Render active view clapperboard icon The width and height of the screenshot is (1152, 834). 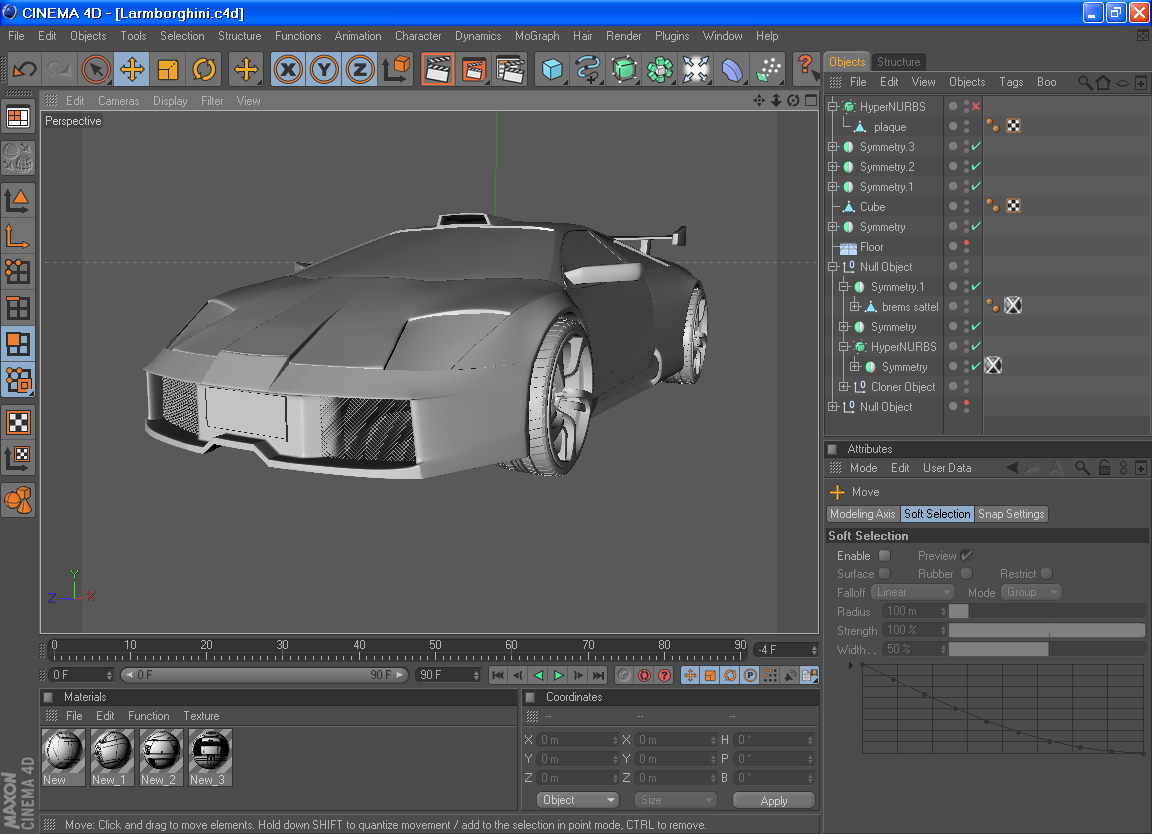[438, 70]
